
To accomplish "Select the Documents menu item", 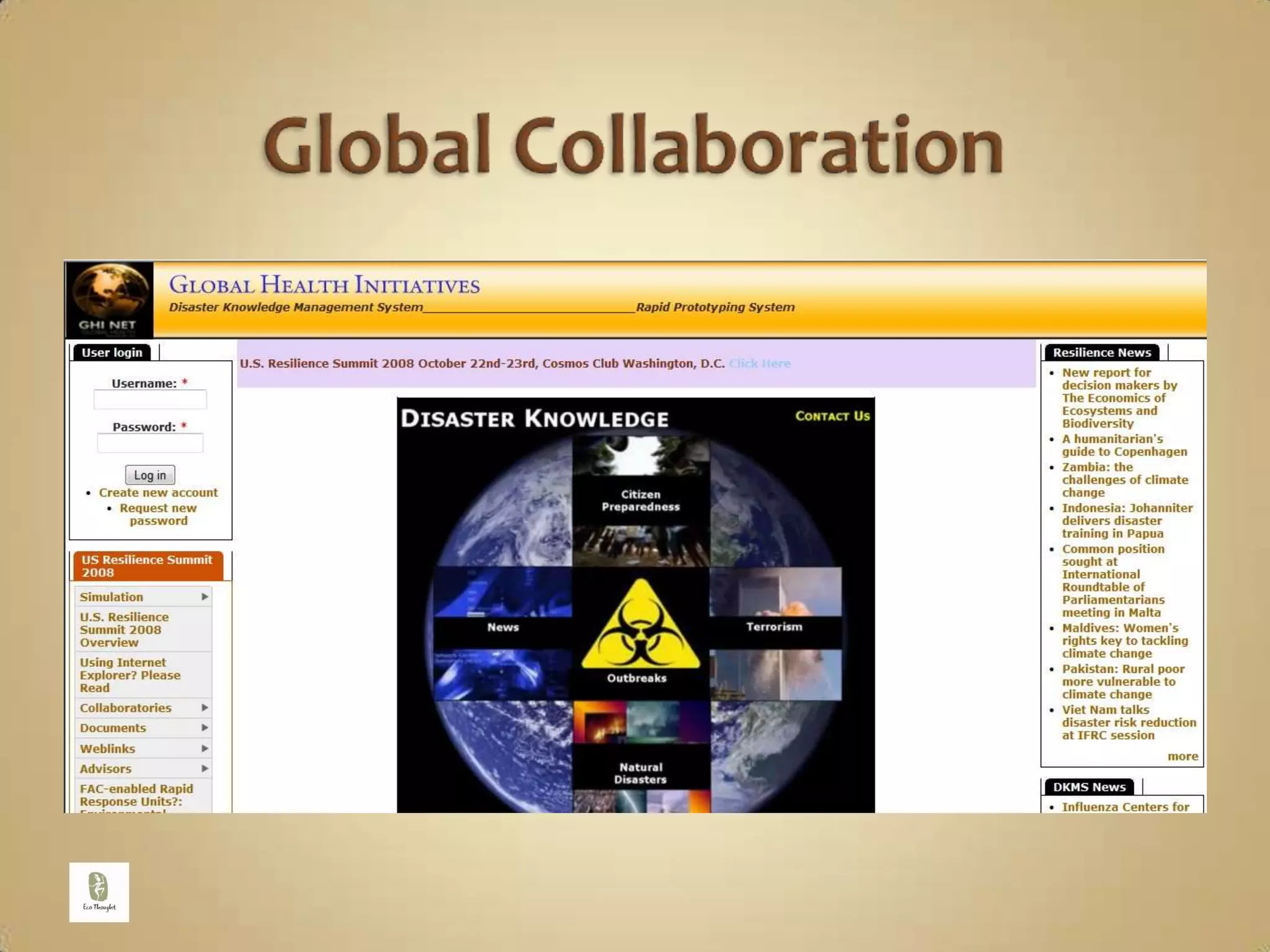I will coord(113,728).
